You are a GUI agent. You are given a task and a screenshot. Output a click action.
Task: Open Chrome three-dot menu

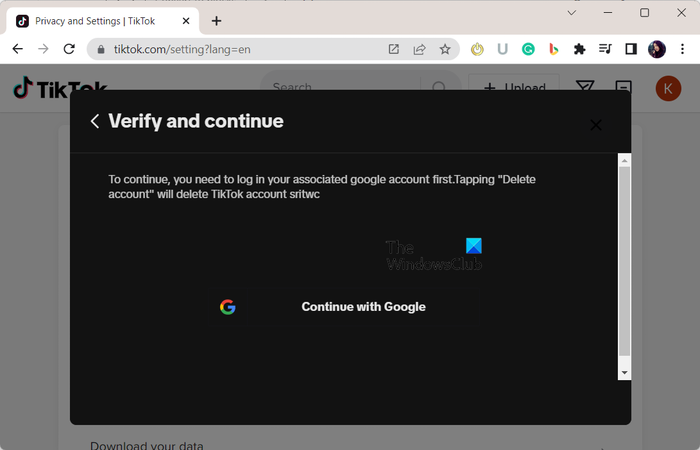coord(682,49)
